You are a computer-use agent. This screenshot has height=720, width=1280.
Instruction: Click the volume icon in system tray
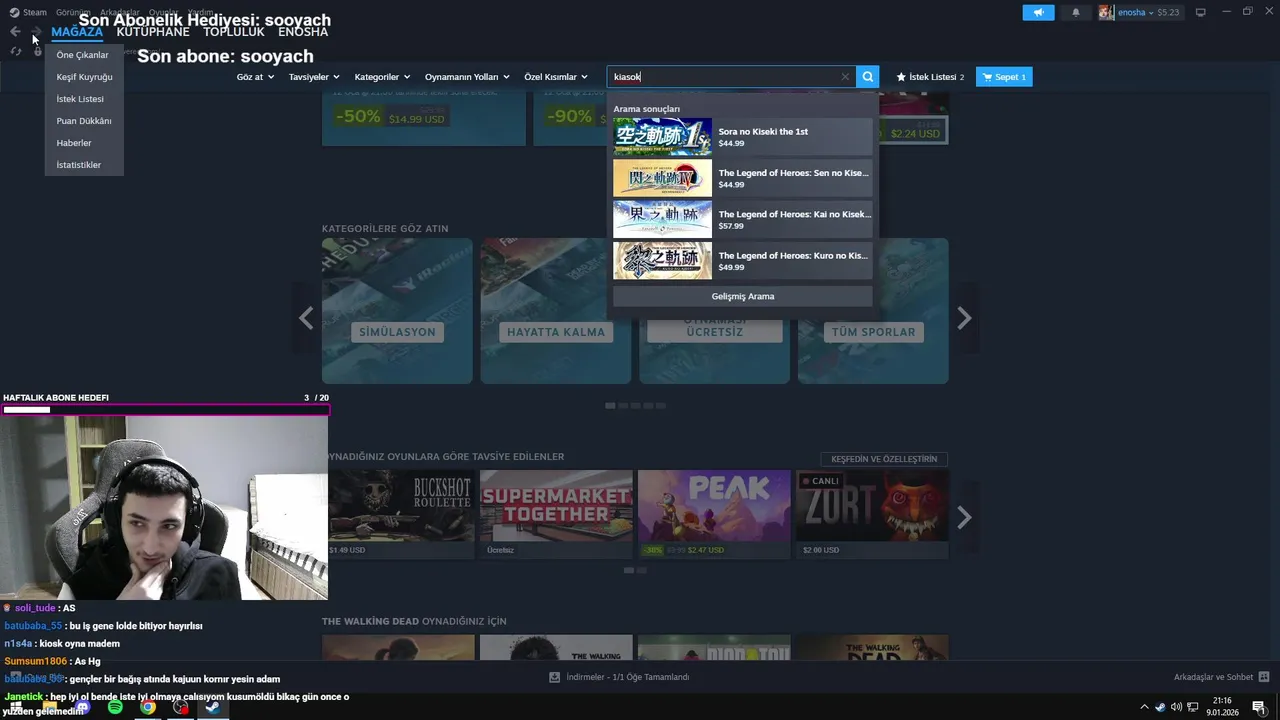1176,707
